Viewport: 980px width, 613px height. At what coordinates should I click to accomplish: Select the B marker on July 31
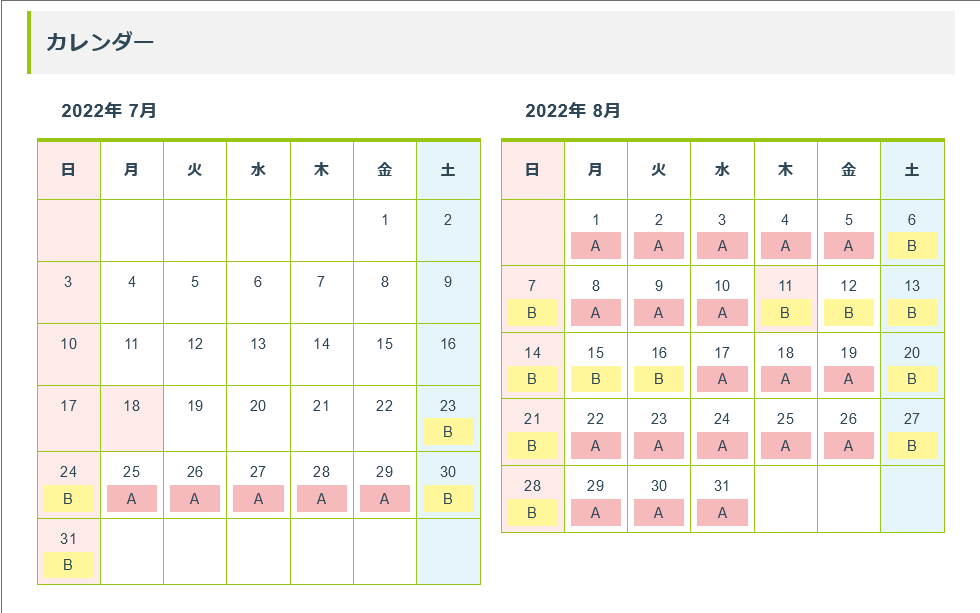pyautogui.click(x=68, y=565)
